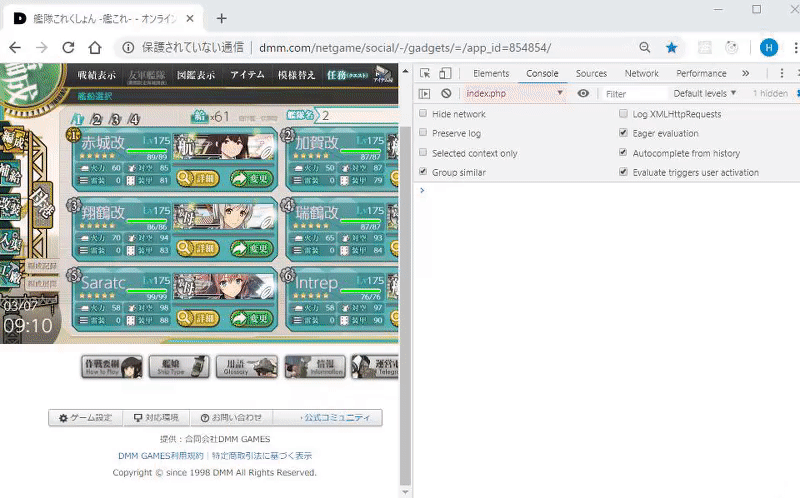Viewport: 800px width, 498px height.
Task: Open the 模様替え game menu
Action: tap(296, 75)
